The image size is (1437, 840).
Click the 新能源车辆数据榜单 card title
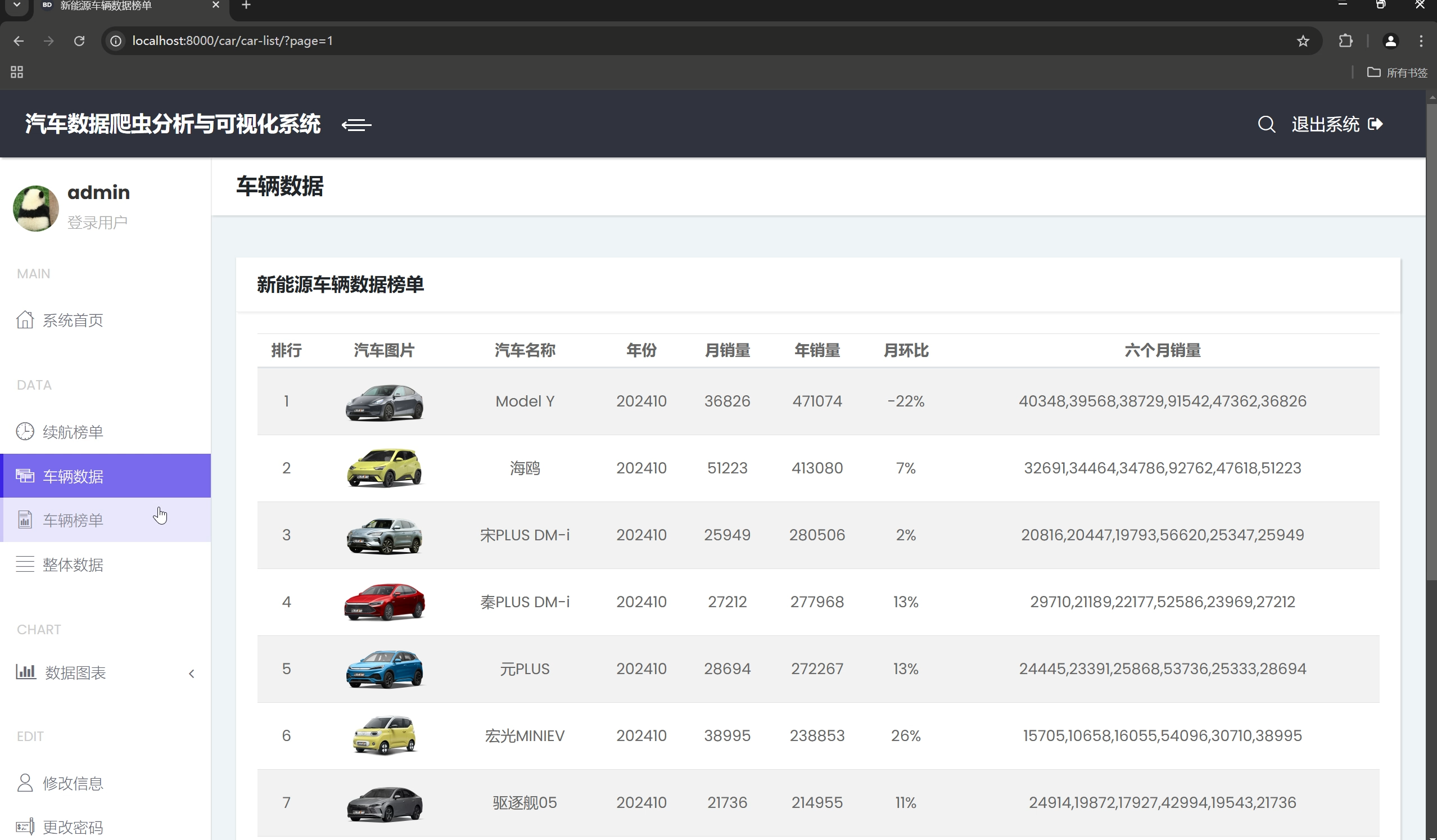(x=340, y=284)
